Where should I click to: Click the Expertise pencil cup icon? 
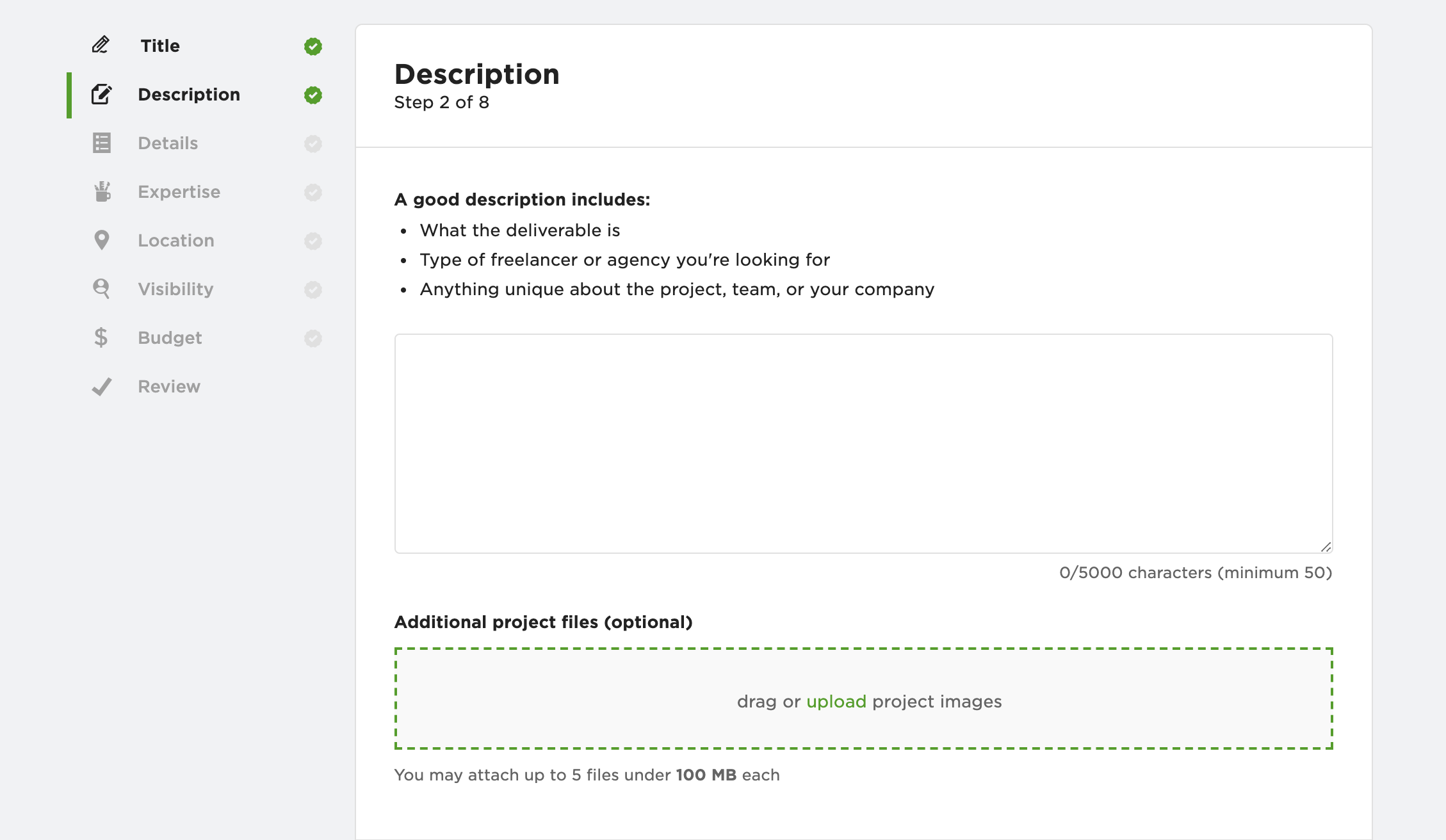(102, 191)
